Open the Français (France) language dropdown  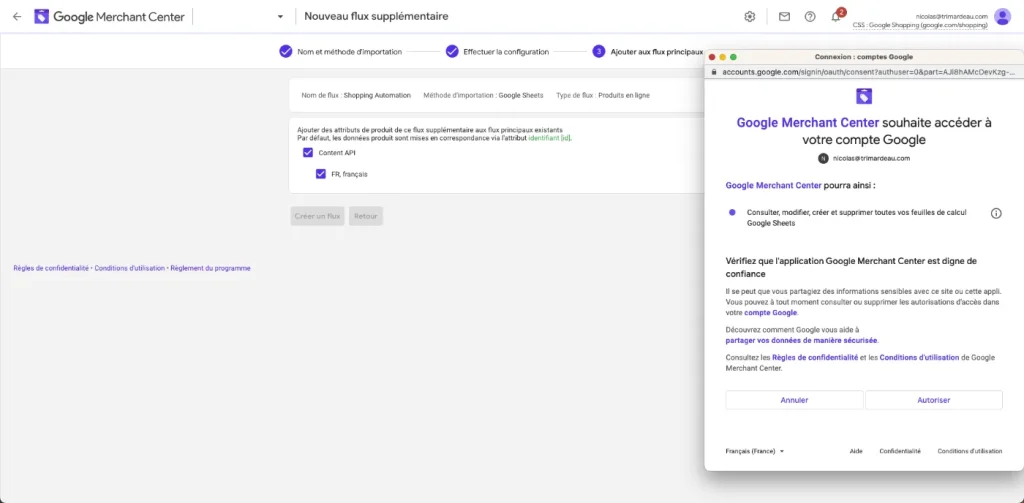[x=754, y=451]
